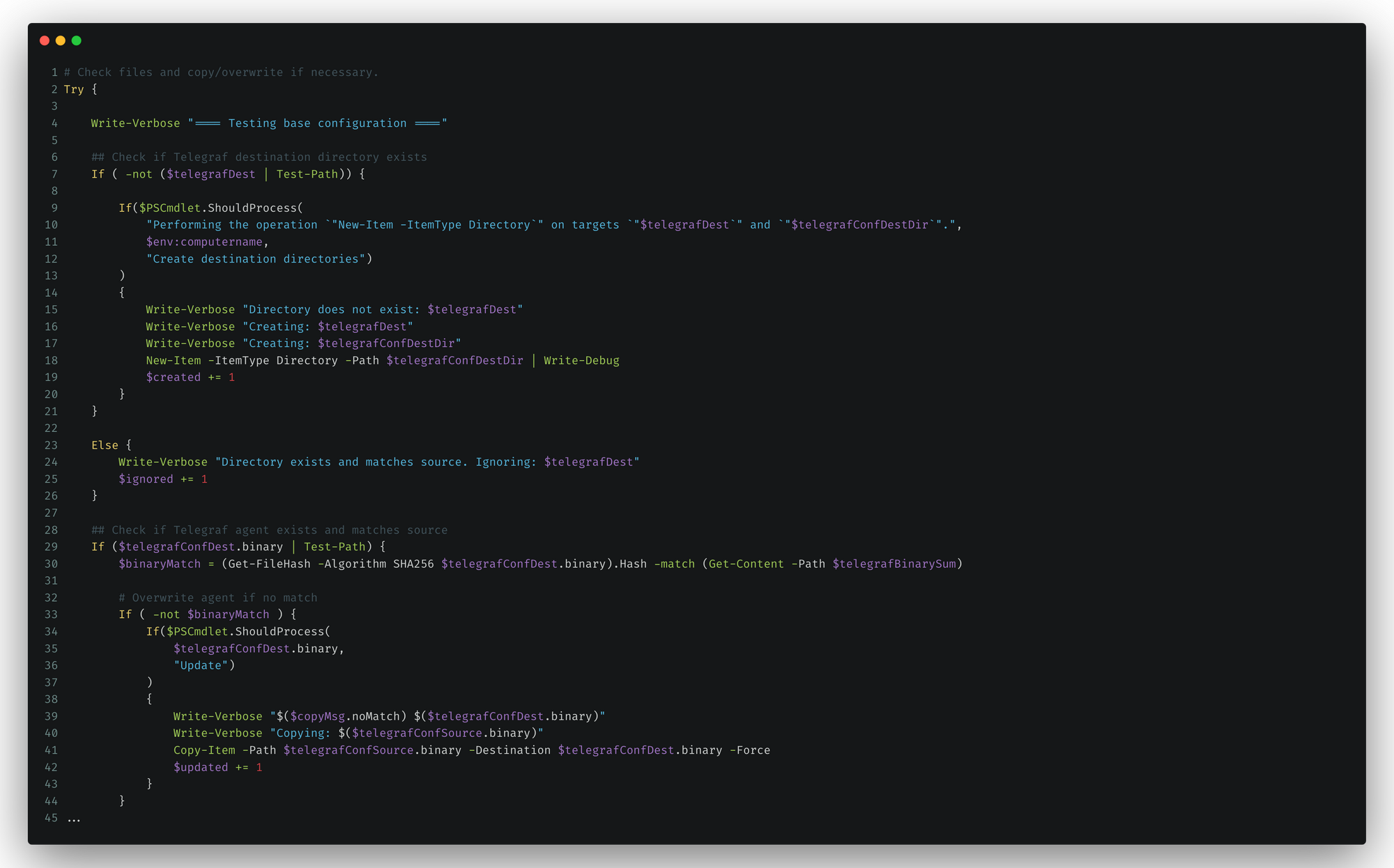Select the -Force parameter on line 41
Image resolution: width=1394 pixels, height=868 pixels.
[x=751, y=750]
